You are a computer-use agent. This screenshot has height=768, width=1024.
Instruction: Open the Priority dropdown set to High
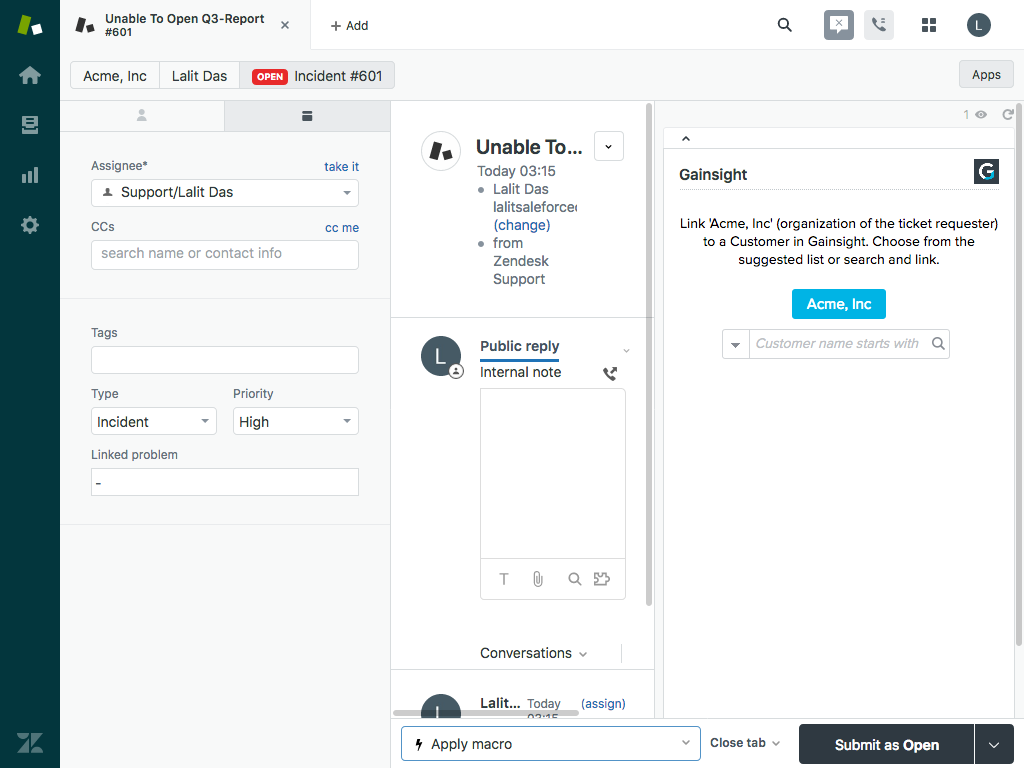[295, 422]
